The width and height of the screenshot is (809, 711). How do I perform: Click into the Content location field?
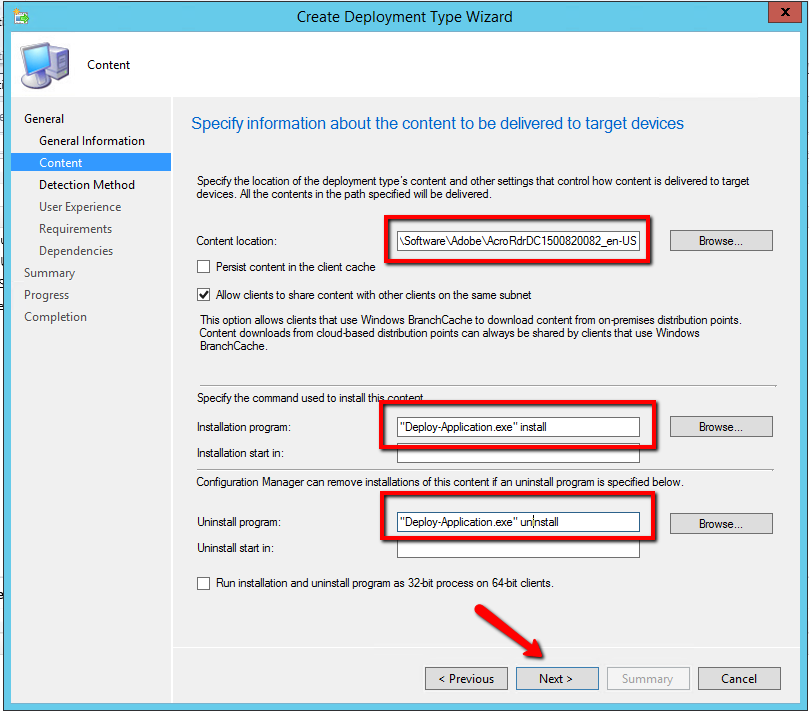pos(517,241)
